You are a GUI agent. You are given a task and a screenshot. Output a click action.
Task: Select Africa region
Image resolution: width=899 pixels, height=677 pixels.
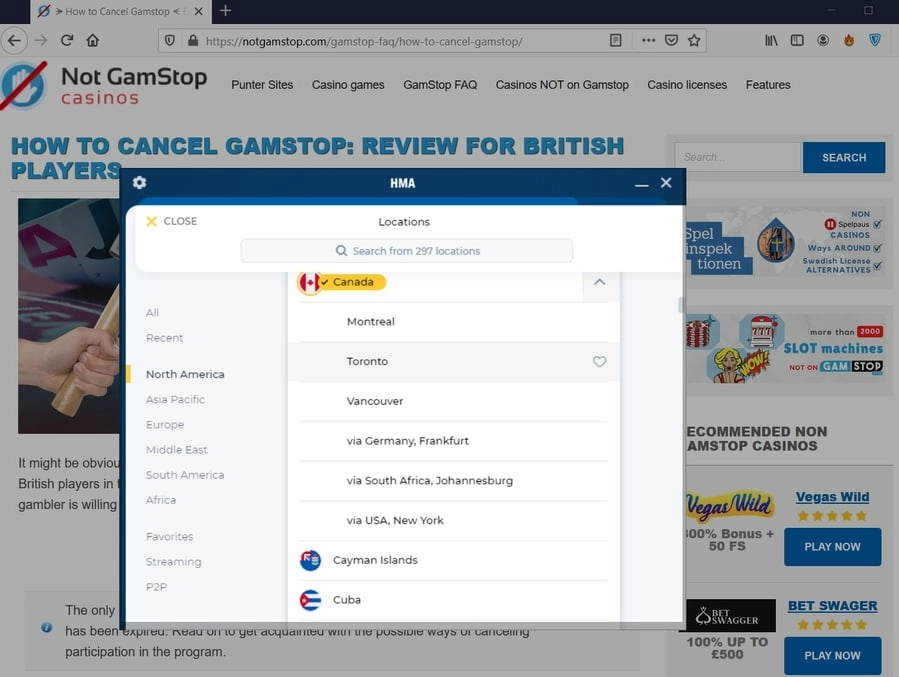[161, 500]
